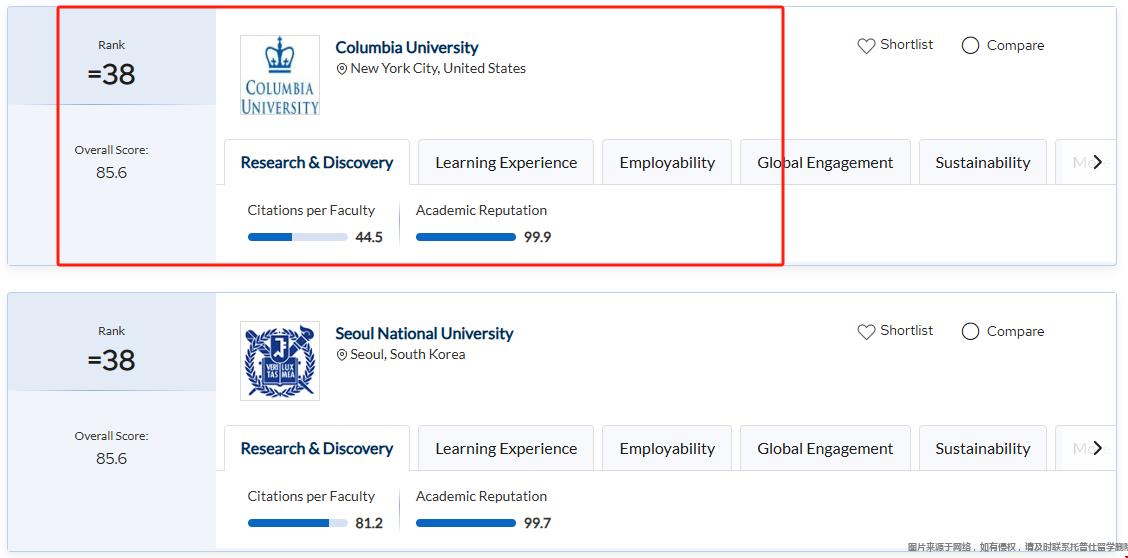The height and width of the screenshot is (558, 1128).
Task: Click the location pin next to New York City
Action: pos(342,70)
